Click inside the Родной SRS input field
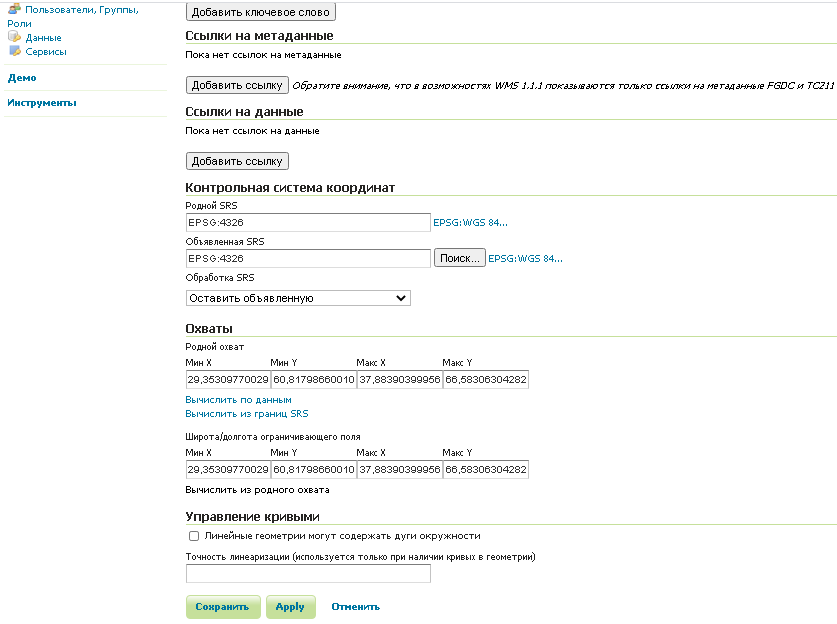This screenshot has height=624, width=837. [x=307, y=222]
